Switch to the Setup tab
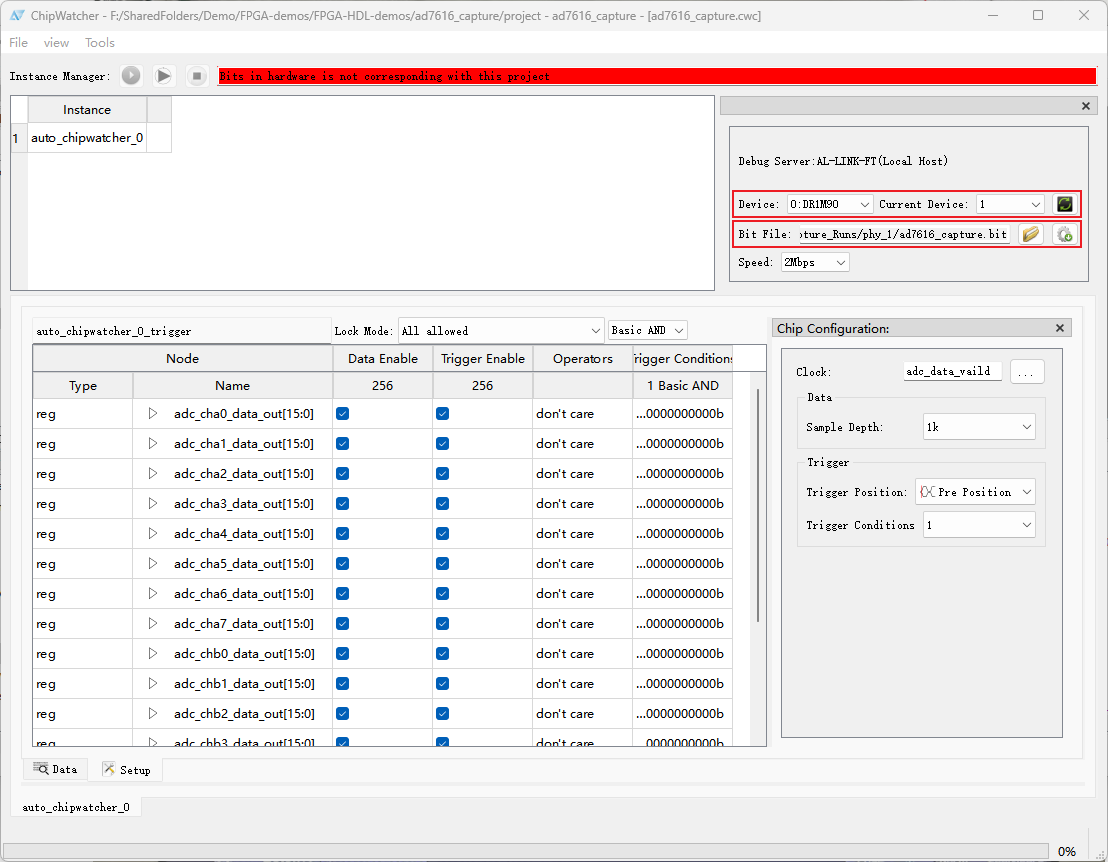Screen dimensions: 1108x862 127,770
